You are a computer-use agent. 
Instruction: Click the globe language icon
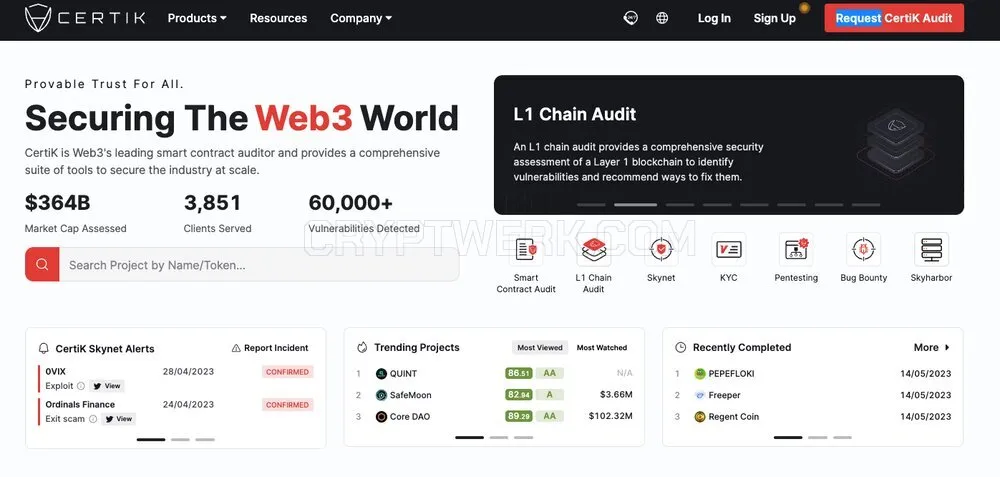click(x=662, y=18)
